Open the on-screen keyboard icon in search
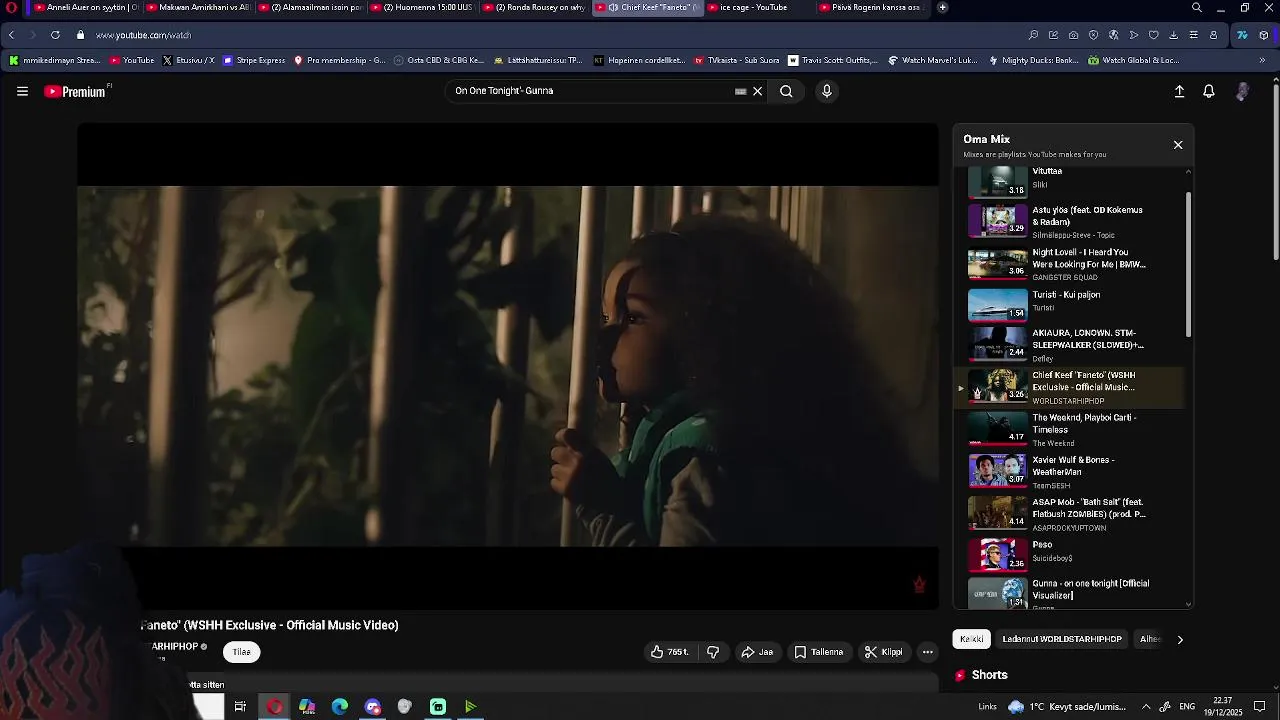Screen dimensions: 1280x720 [740, 91]
